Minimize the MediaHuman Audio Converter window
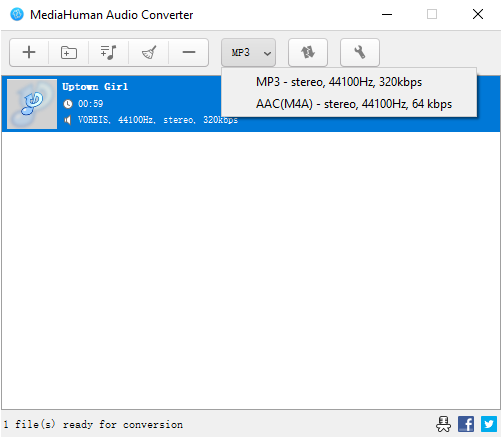This screenshot has height=438, width=502. pos(387,14)
